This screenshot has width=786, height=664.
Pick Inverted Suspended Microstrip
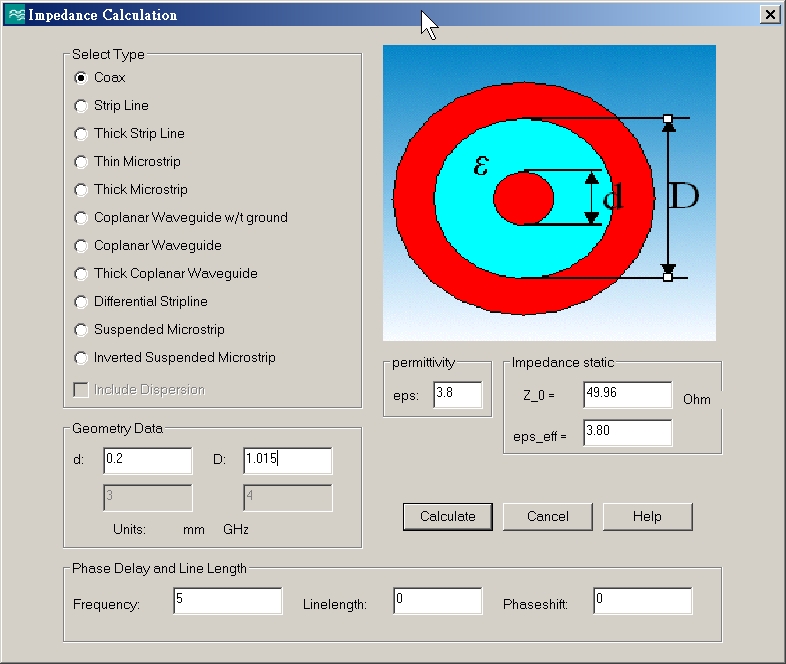(x=82, y=358)
